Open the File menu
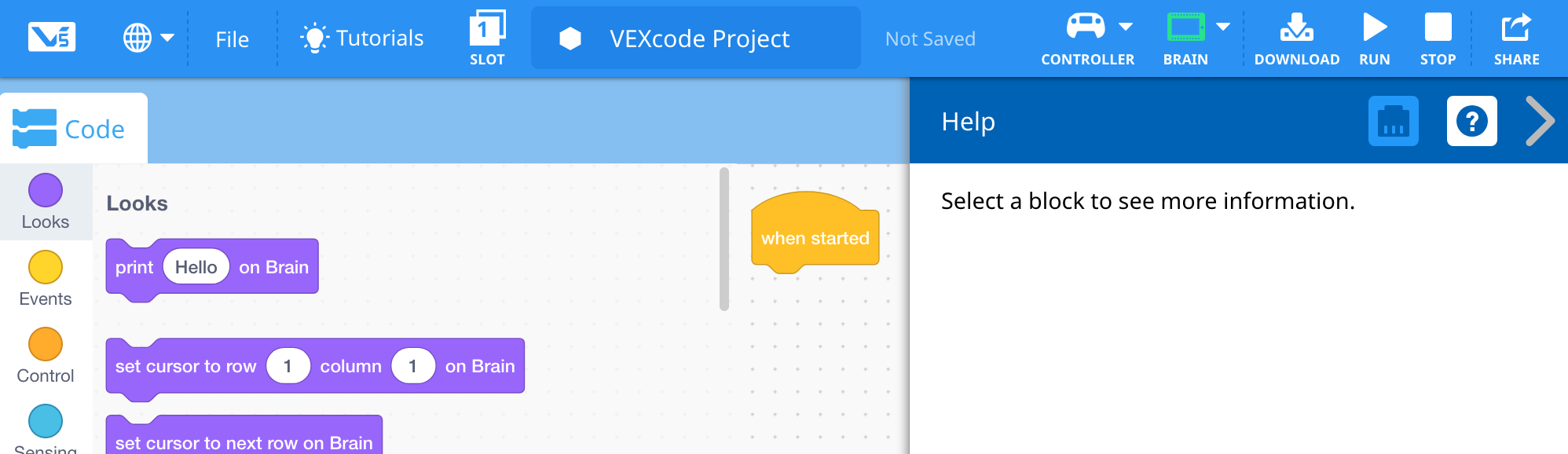The image size is (1568, 454). click(231, 38)
